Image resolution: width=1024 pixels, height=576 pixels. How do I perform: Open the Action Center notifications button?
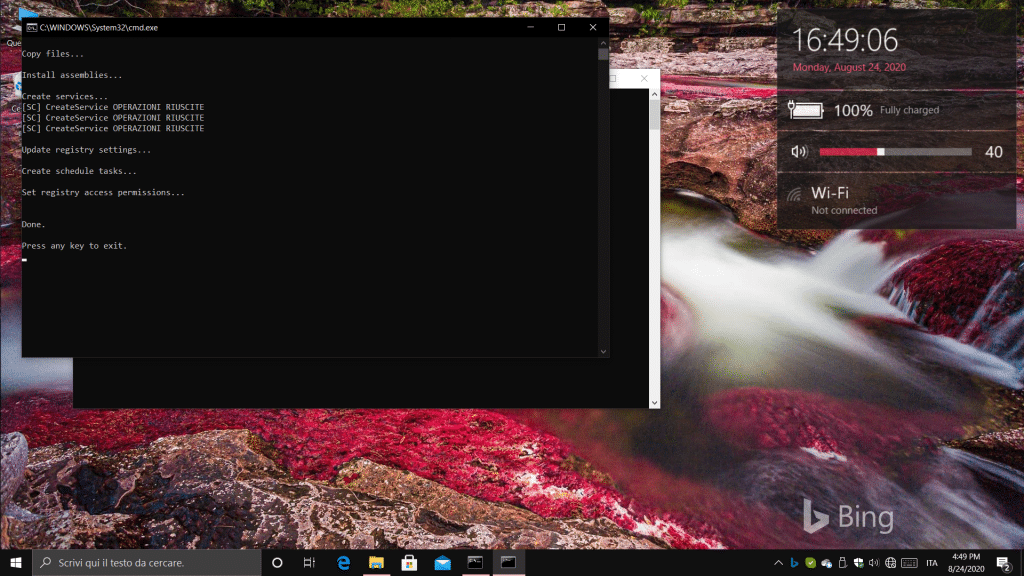pyautogui.click(x=1003, y=563)
